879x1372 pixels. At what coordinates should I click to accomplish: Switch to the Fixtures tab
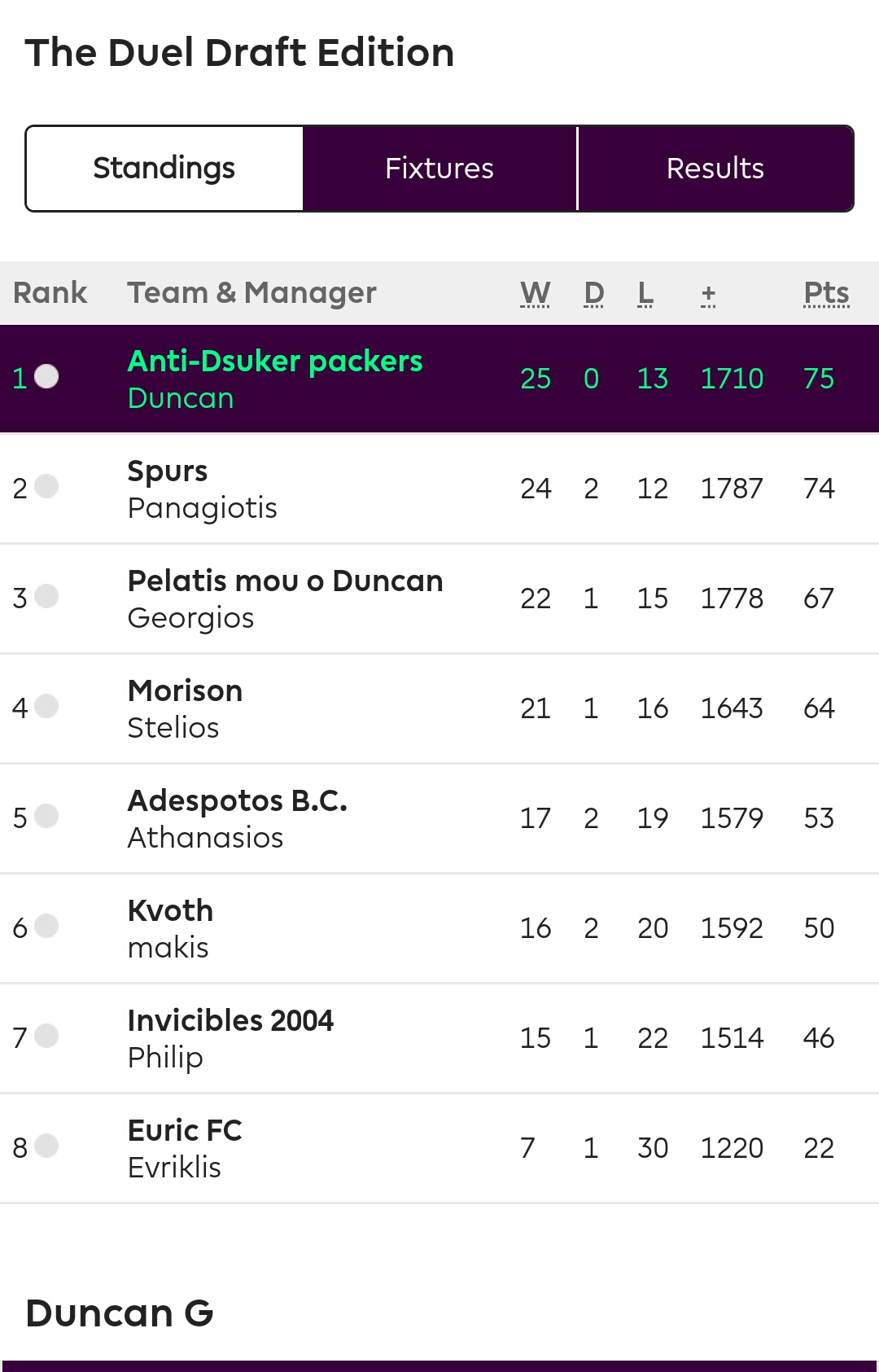pyautogui.click(x=439, y=169)
